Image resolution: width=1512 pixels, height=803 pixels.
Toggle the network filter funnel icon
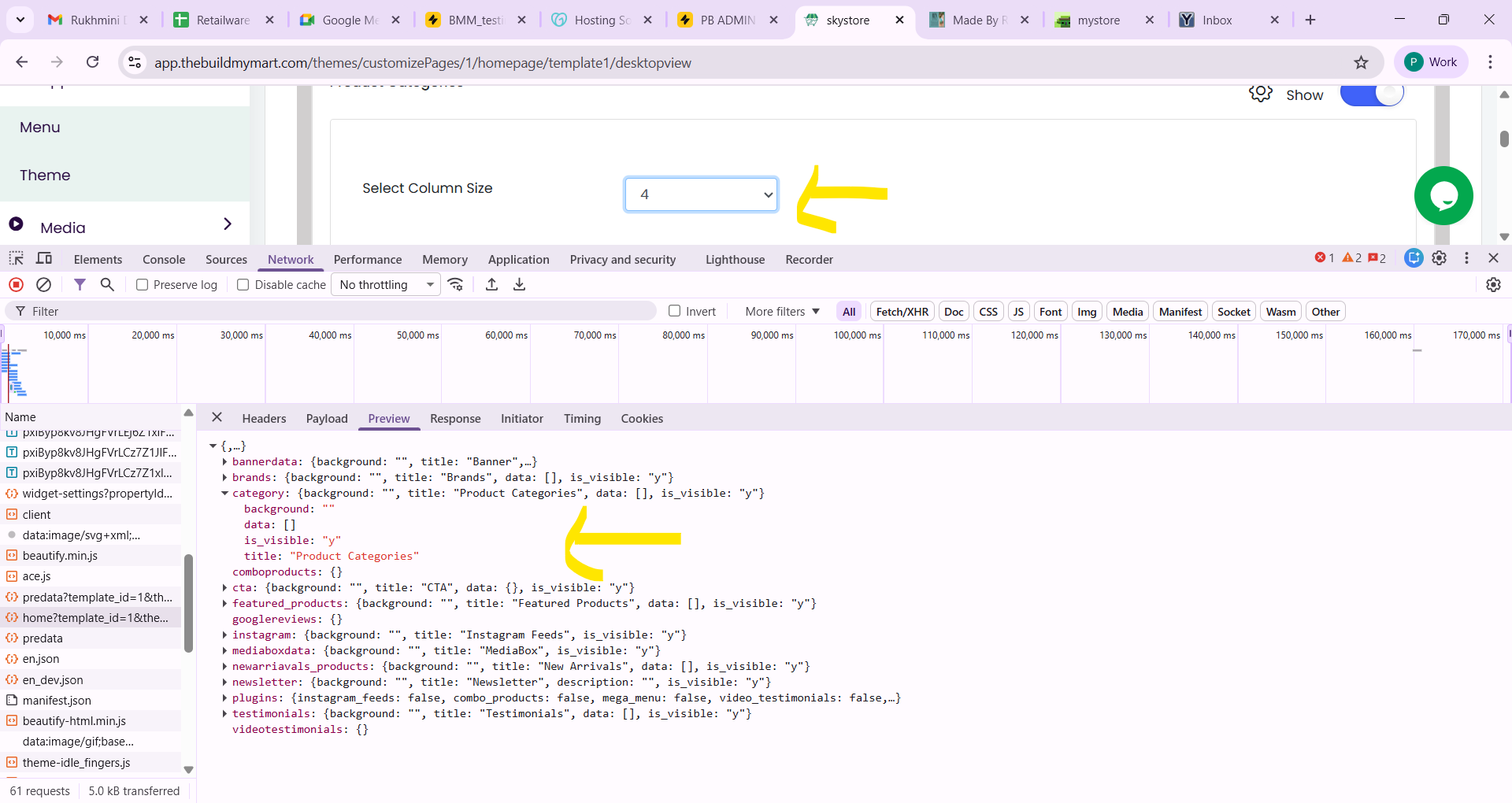pyautogui.click(x=80, y=285)
